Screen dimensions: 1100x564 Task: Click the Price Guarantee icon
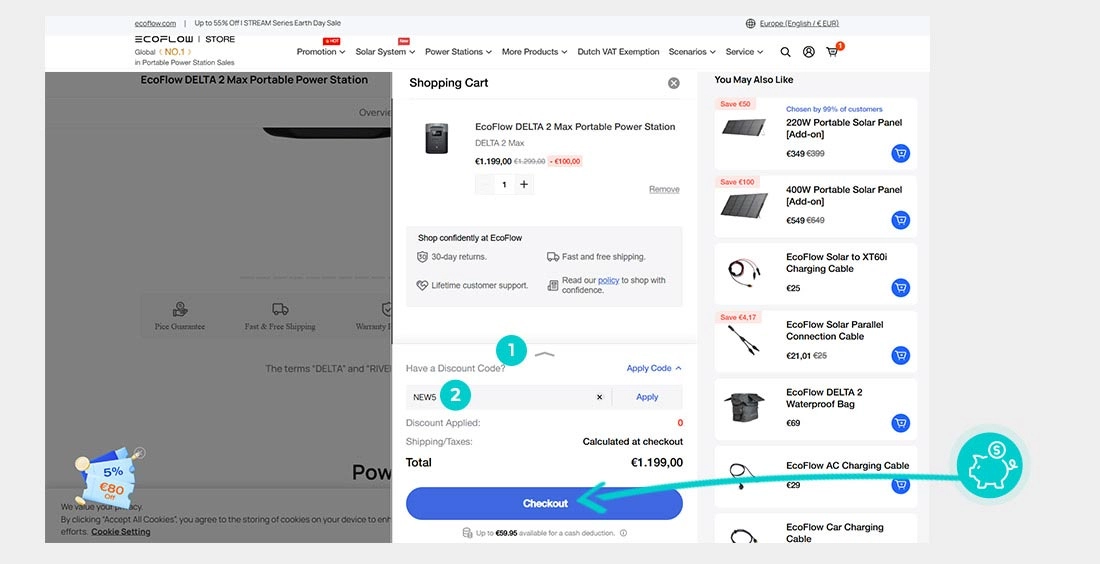coord(180,309)
